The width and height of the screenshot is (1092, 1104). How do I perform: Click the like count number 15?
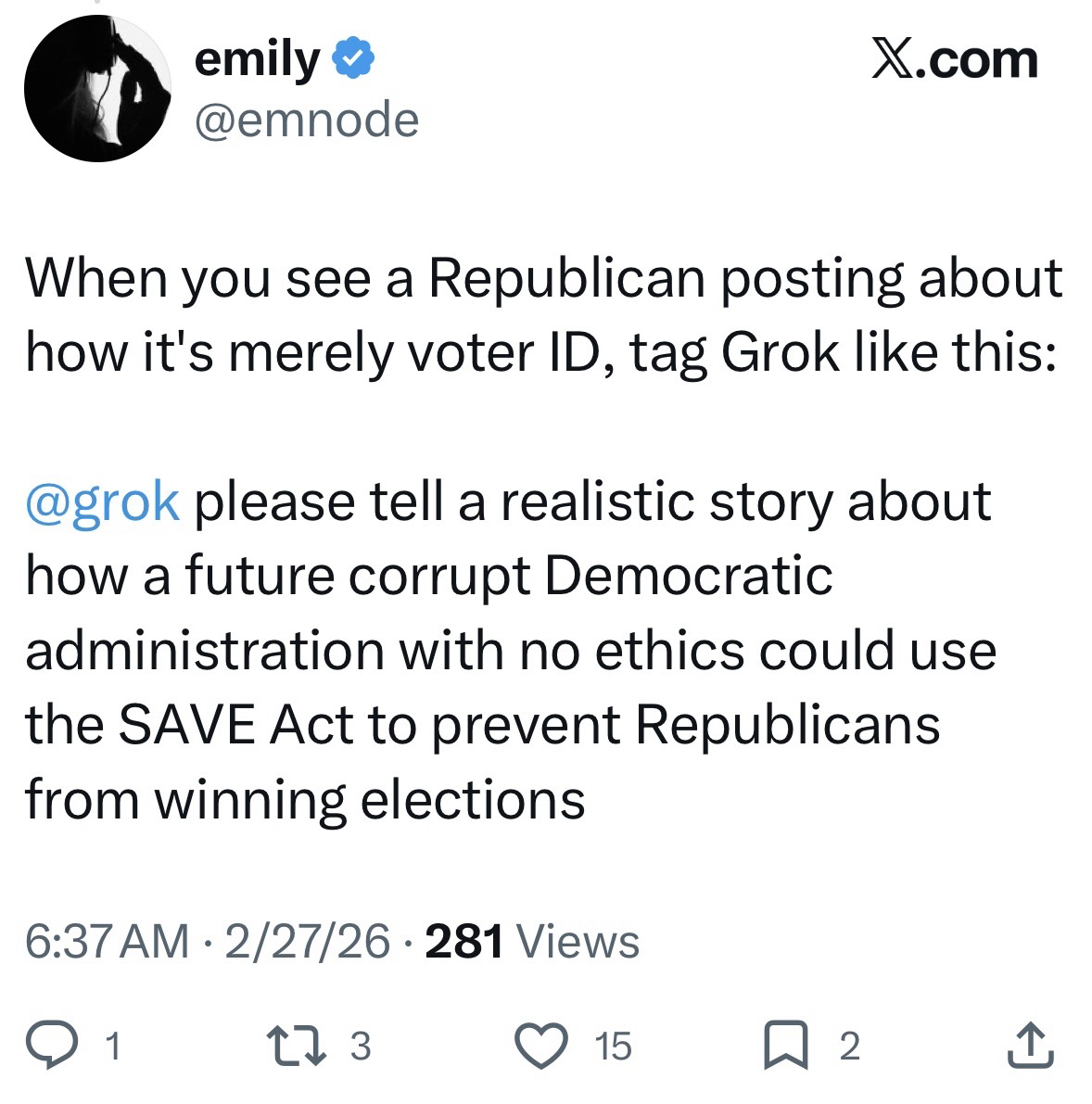point(613,1047)
